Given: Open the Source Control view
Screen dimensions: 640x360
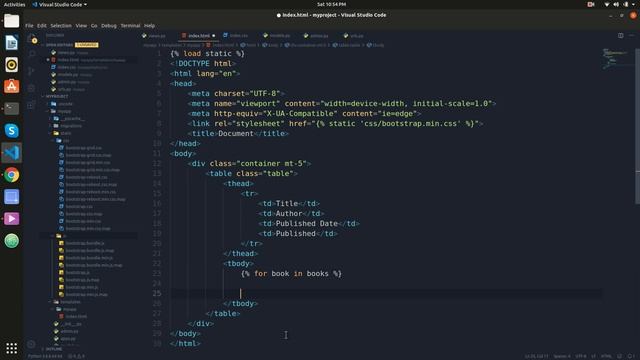Looking at the screenshot, I should point(32,71).
